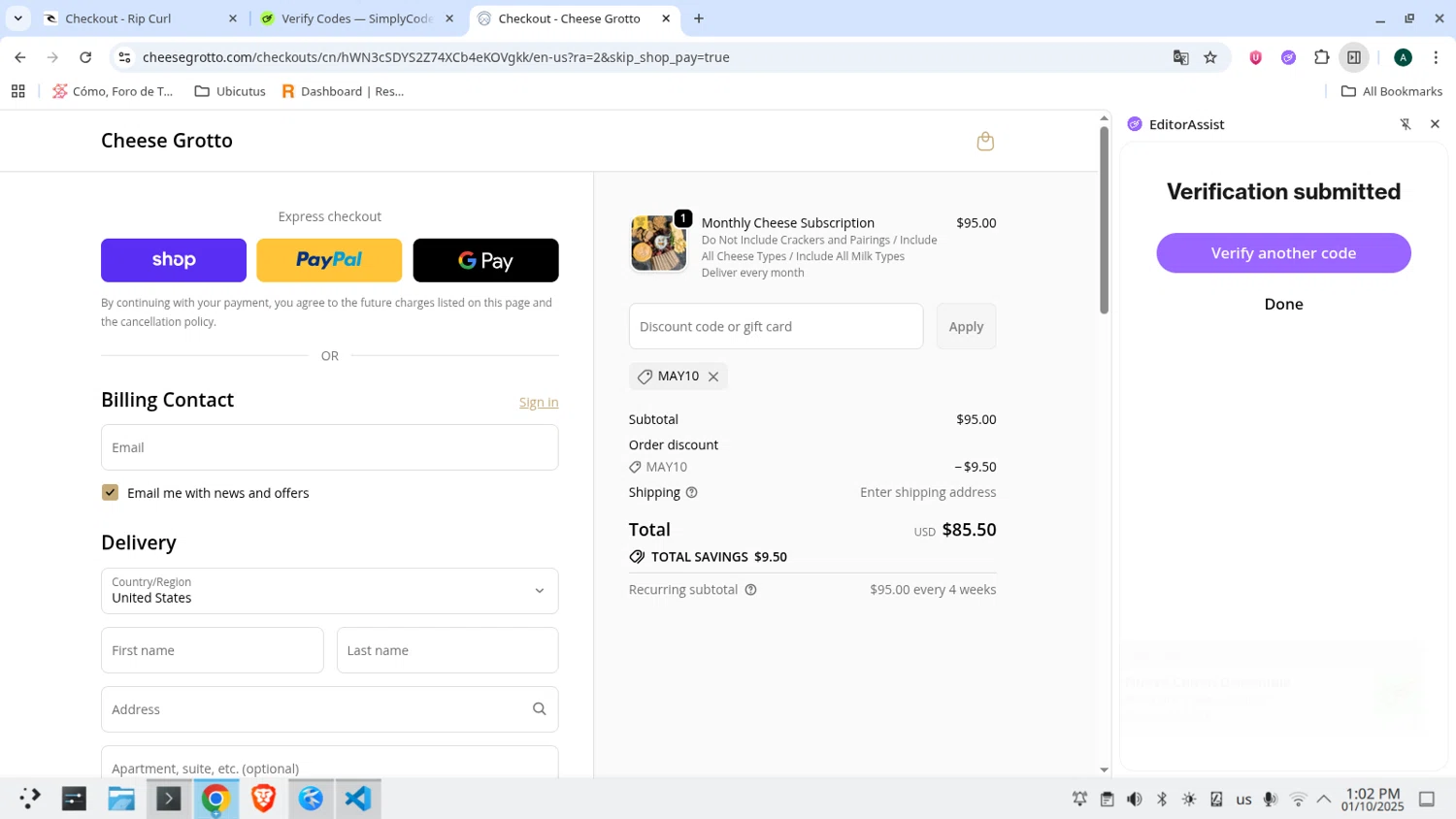Image resolution: width=1456 pixels, height=819 pixels.
Task: Click the search icon in Address field
Action: pos(540,709)
